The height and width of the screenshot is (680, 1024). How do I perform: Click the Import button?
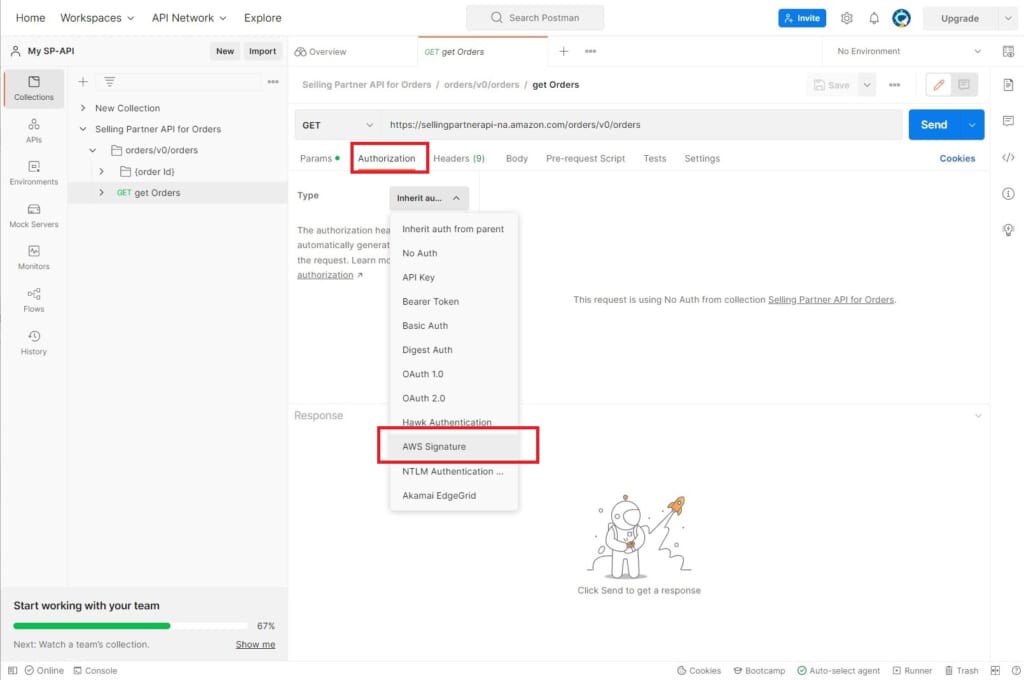pyautogui.click(x=263, y=51)
